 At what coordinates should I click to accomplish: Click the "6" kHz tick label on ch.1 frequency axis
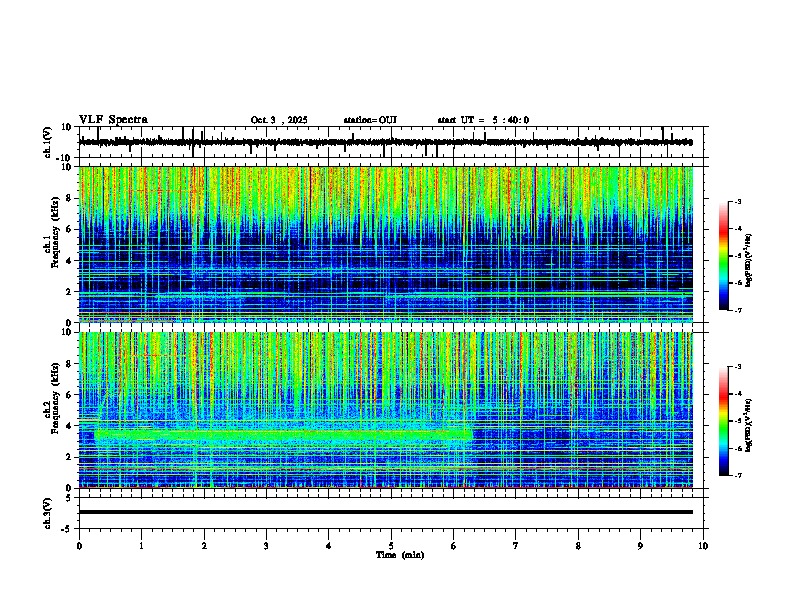tap(70, 229)
